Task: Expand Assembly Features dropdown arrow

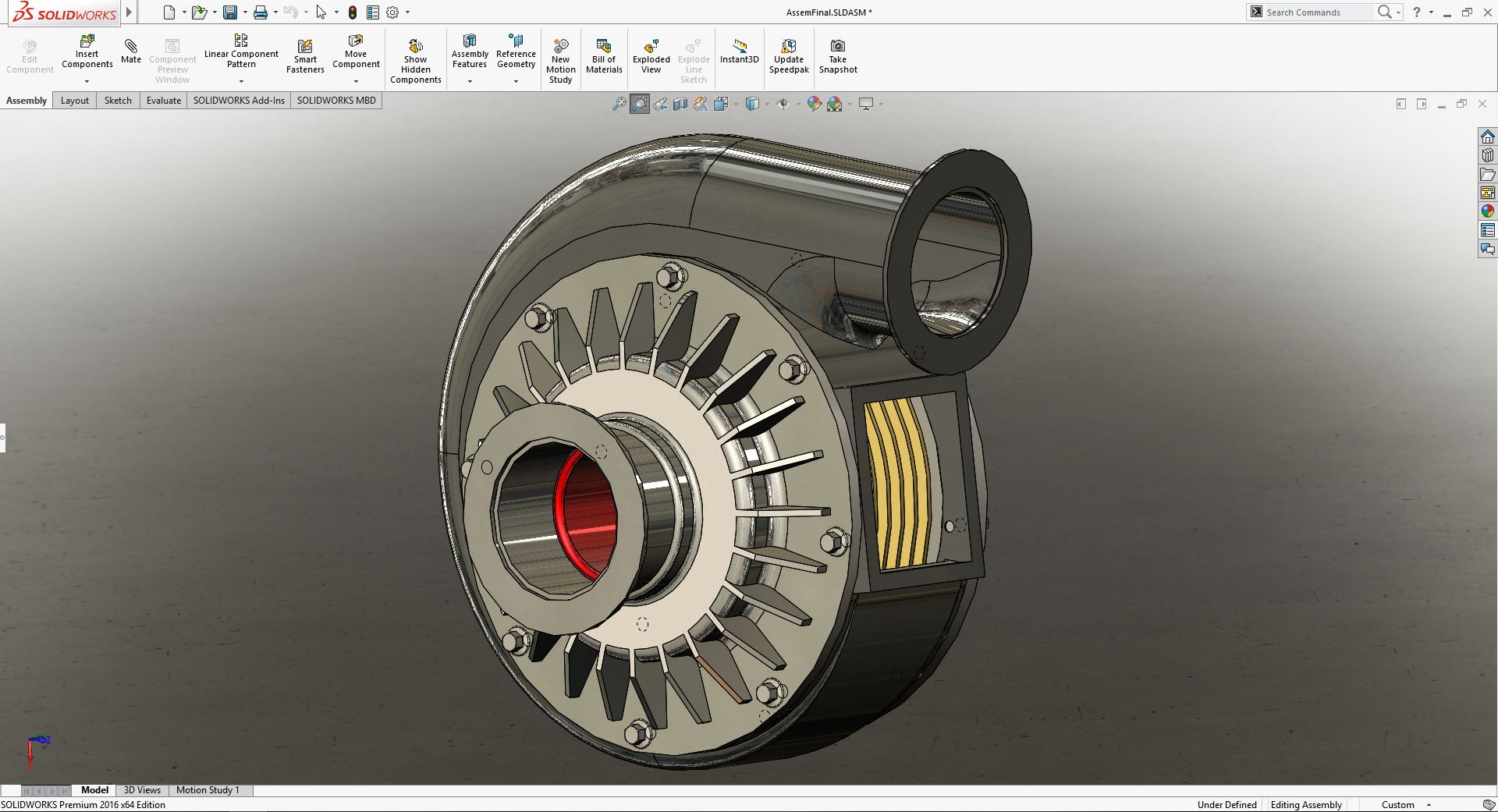Action: click(x=470, y=81)
